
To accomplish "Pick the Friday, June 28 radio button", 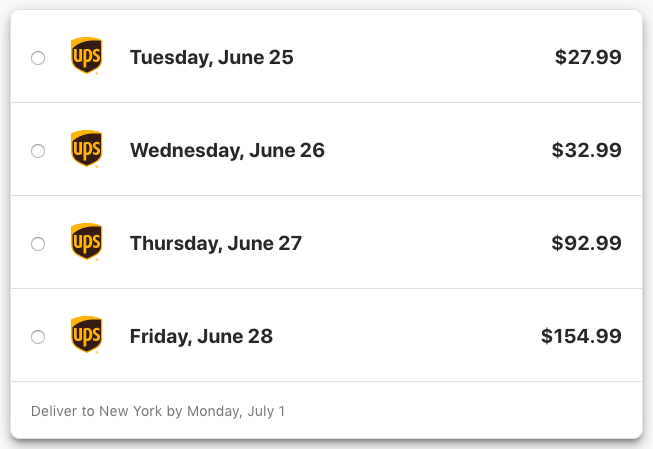I will [x=38, y=337].
